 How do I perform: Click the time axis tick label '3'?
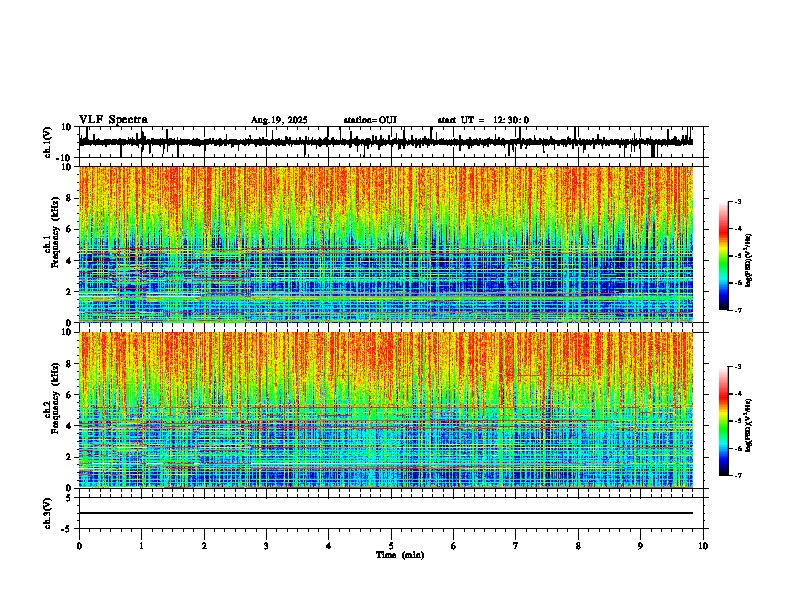pyautogui.click(x=266, y=546)
